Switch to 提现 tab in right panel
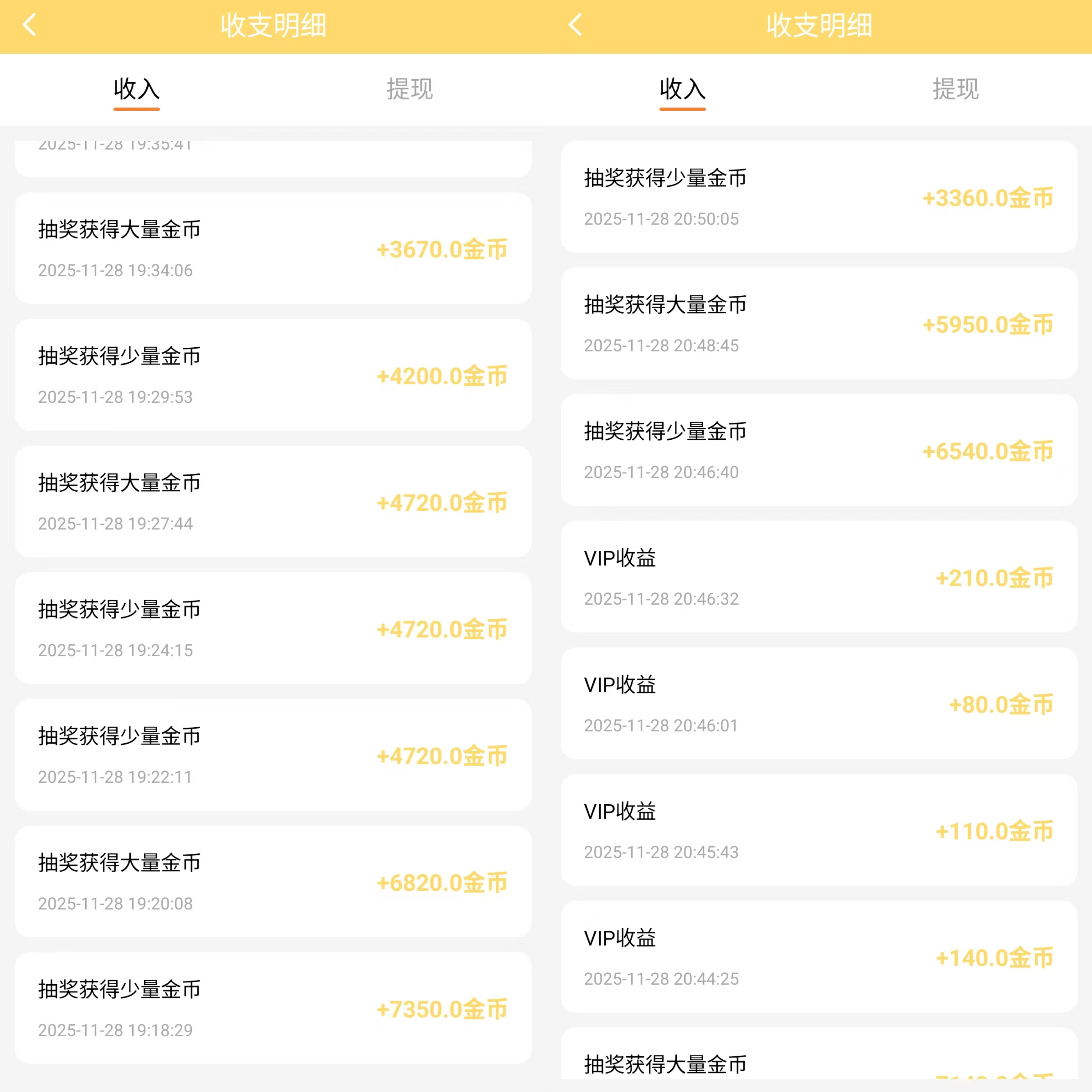 [955, 89]
